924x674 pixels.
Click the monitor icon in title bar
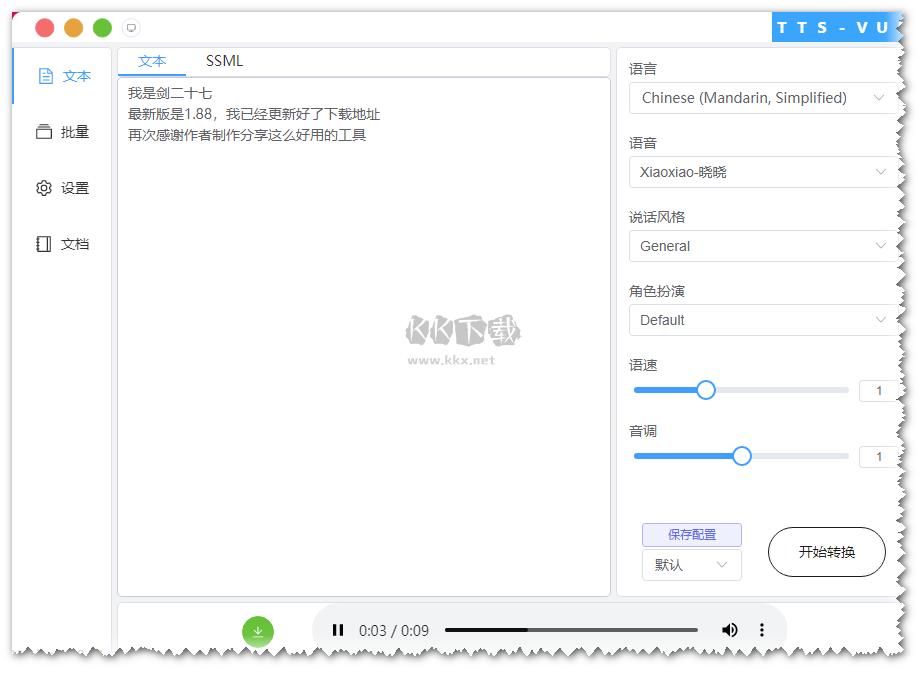pyautogui.click(x=131, y=28)
